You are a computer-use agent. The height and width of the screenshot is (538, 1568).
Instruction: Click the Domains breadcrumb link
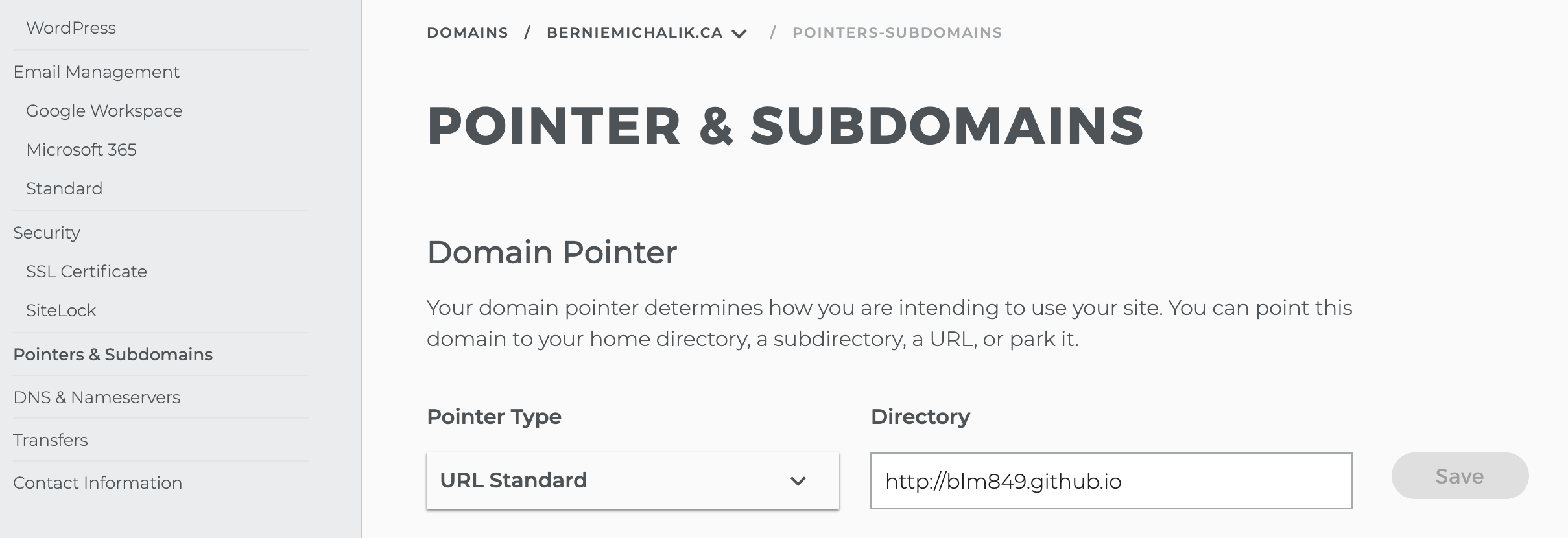[x=467, y=32]
